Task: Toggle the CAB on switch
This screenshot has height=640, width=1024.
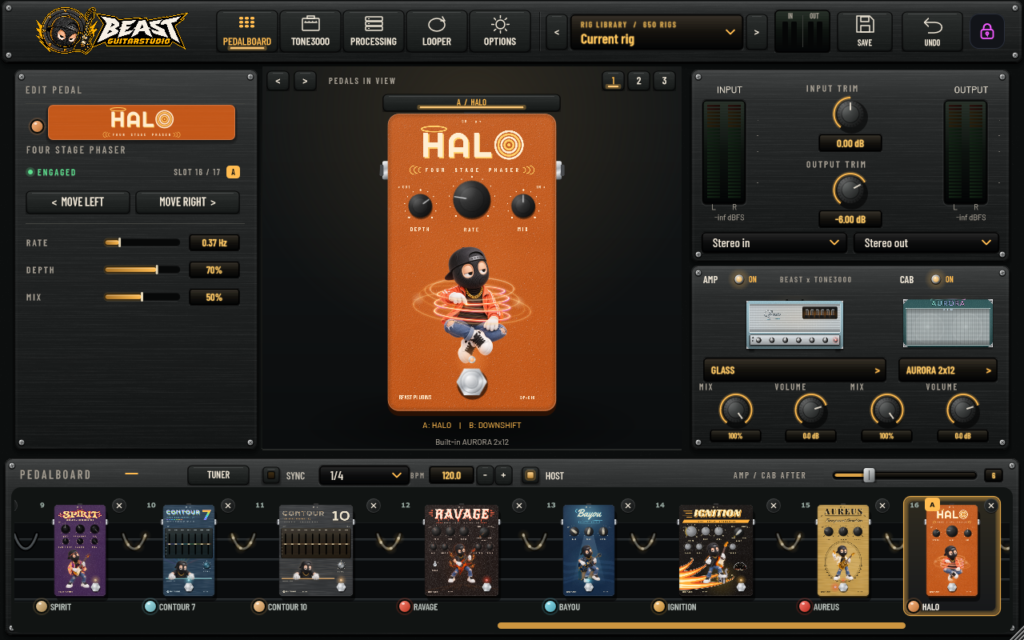Action: (935, 280)
